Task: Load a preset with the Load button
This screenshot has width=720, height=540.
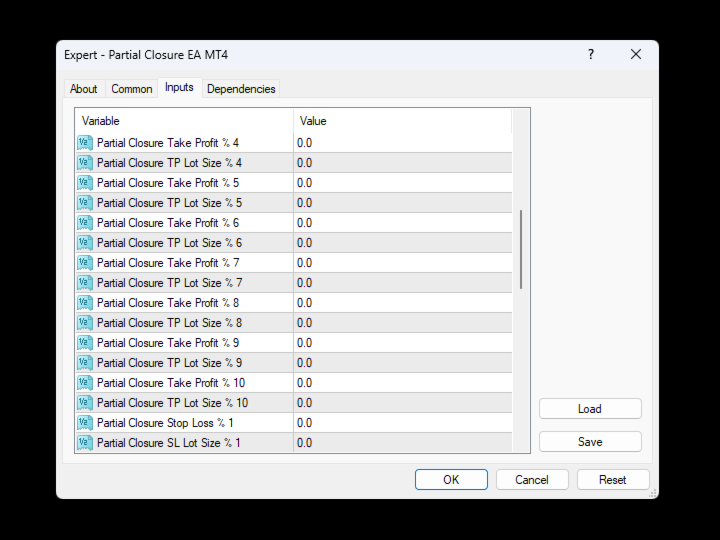Action: (590, 409)
